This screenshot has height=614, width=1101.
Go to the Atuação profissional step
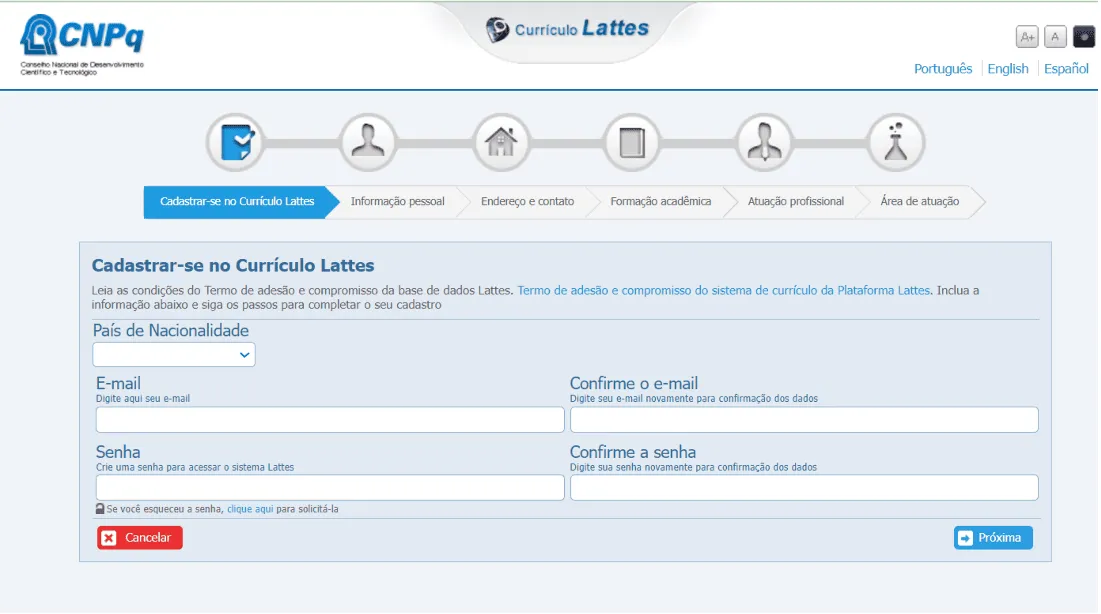pyautogui.click(x=796, y=202)
